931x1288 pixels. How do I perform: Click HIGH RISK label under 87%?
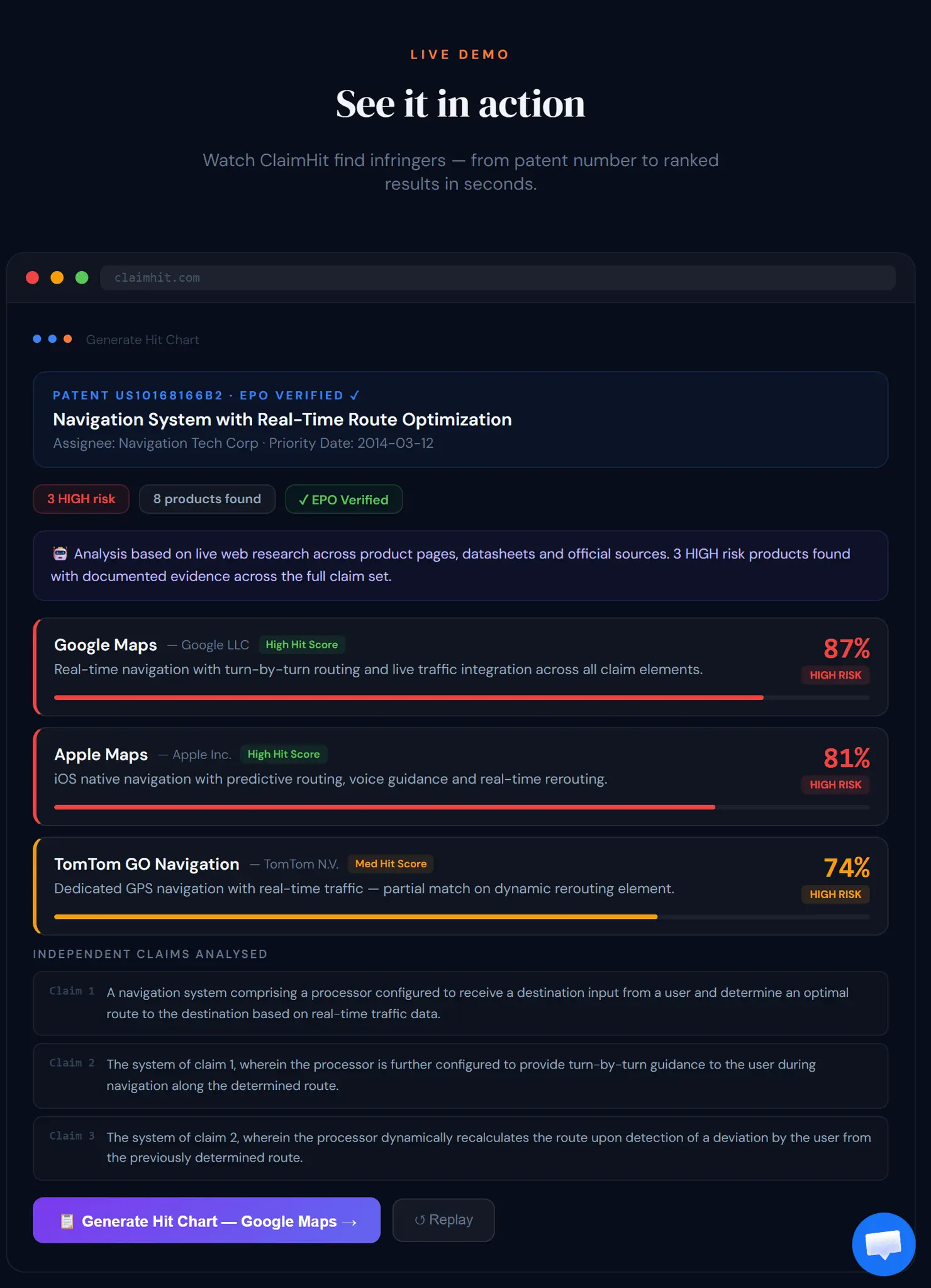pyautogui.click(x=835, y=675)
